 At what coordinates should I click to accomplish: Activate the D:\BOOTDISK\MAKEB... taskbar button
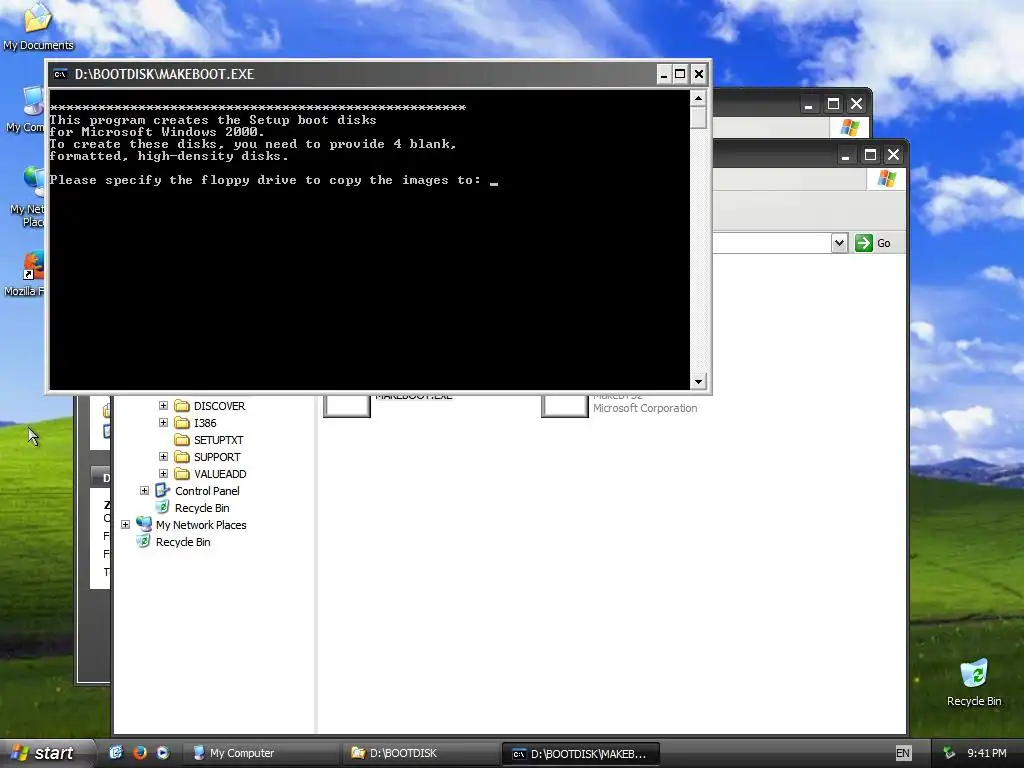[581, 754]
